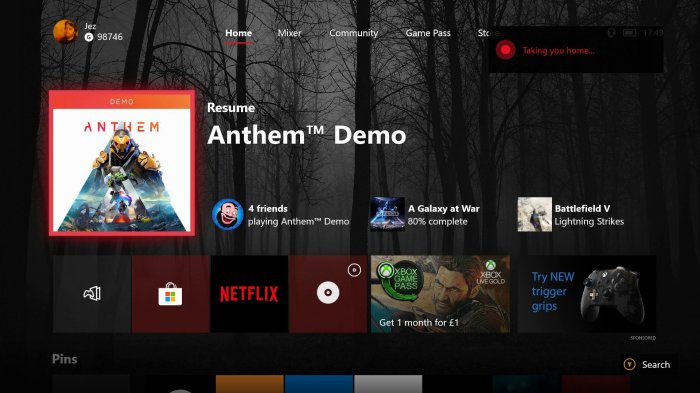This screenshot has height=393, width=700.
Task: Open the My games & apps tile
Action: click(92, 294)
